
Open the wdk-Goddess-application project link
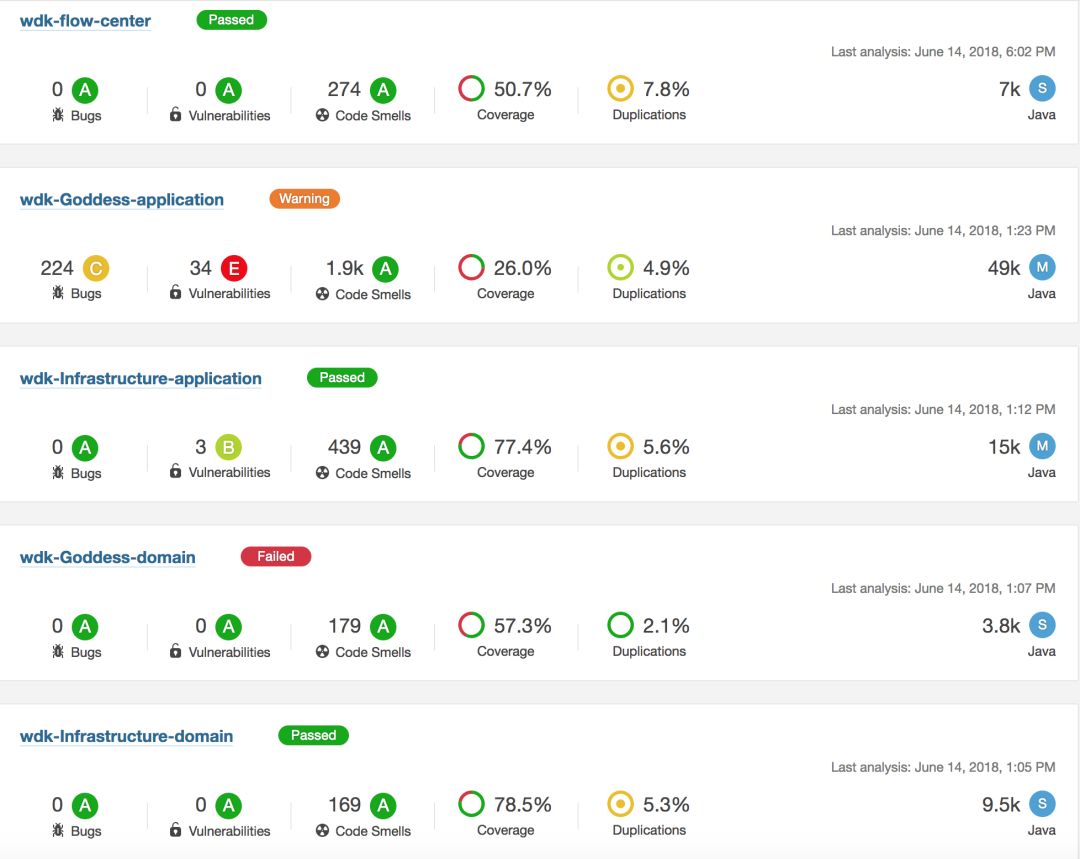tap(122, 200)
